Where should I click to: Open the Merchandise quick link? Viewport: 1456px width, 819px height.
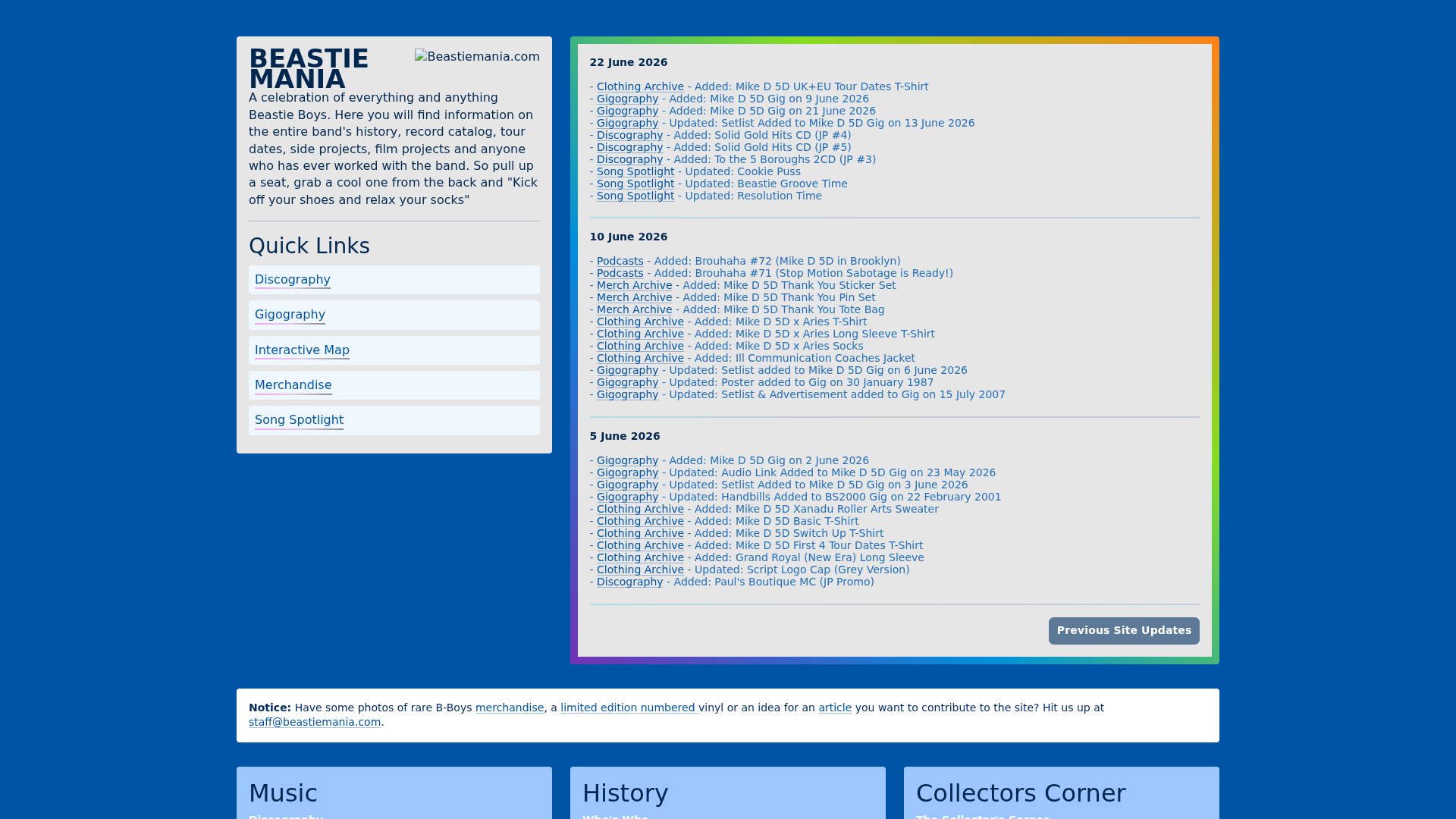[x=293, y=385]
